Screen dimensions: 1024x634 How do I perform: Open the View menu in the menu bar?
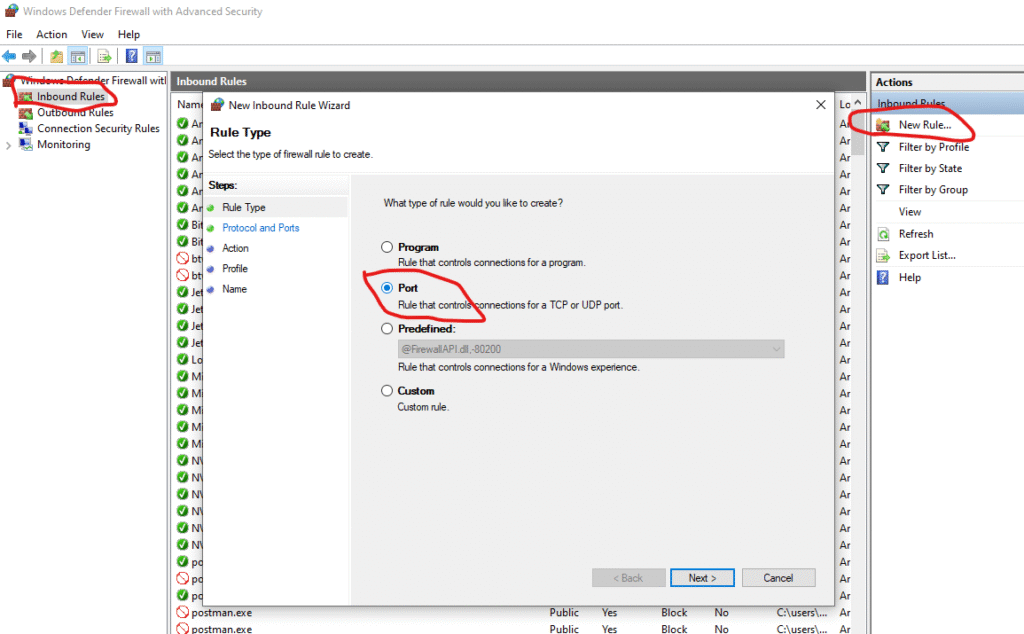tap(92, 34)
